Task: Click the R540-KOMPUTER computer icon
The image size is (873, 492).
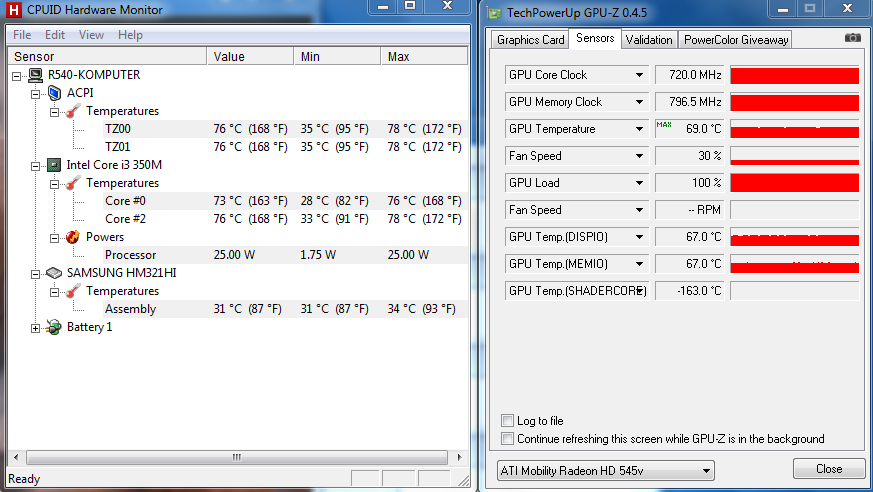Action: click(36, 75)
